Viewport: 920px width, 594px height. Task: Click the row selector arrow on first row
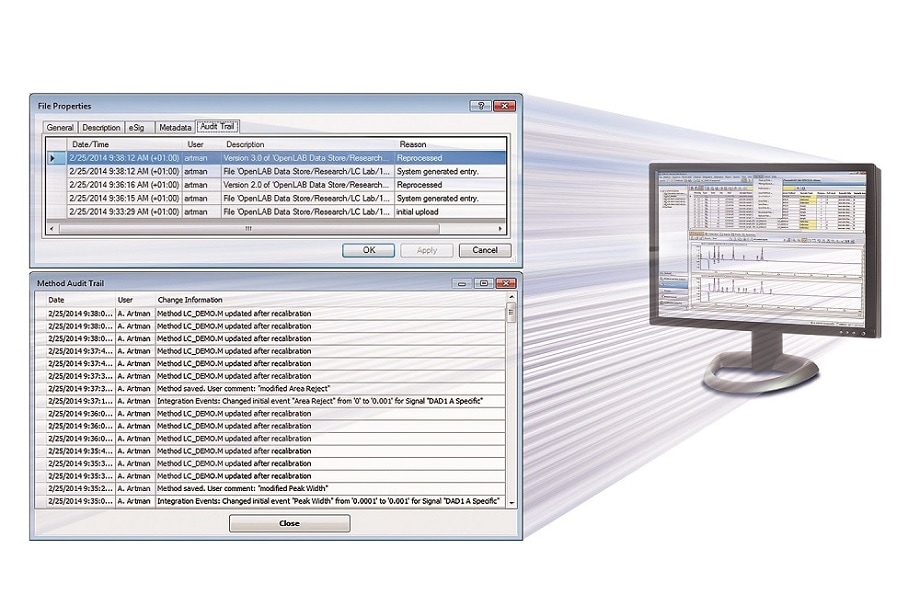click(x=54, y=158)
